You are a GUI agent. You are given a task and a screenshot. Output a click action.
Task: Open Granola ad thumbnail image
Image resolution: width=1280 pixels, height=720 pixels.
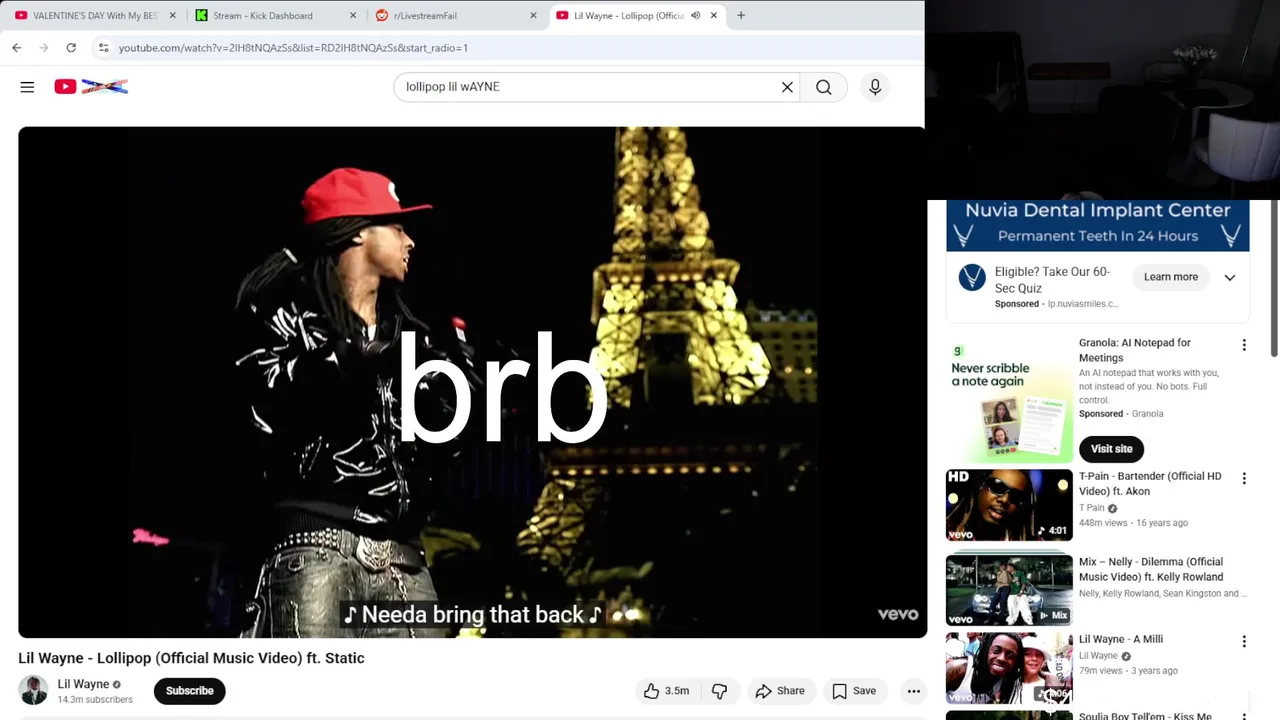pyautogui.click(x=1009, y=398)
